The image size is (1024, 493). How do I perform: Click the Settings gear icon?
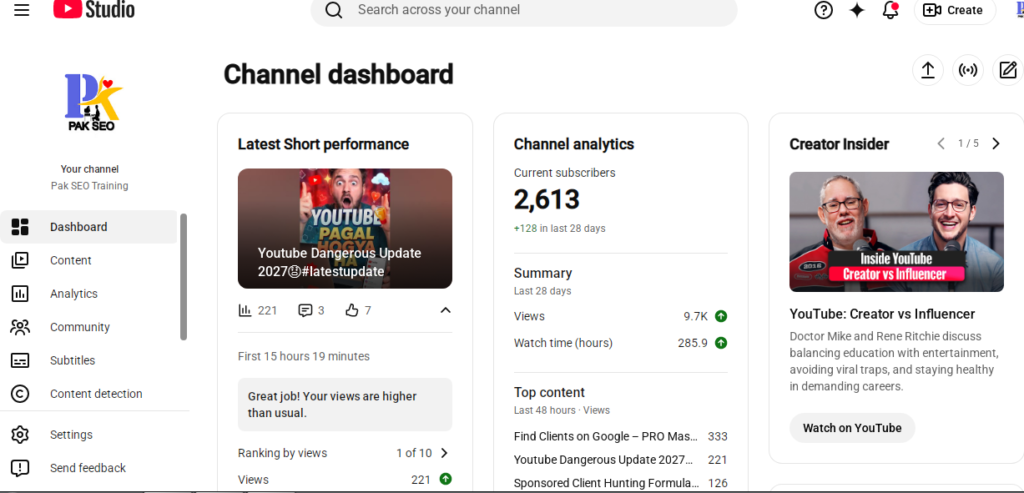point(20,434)
